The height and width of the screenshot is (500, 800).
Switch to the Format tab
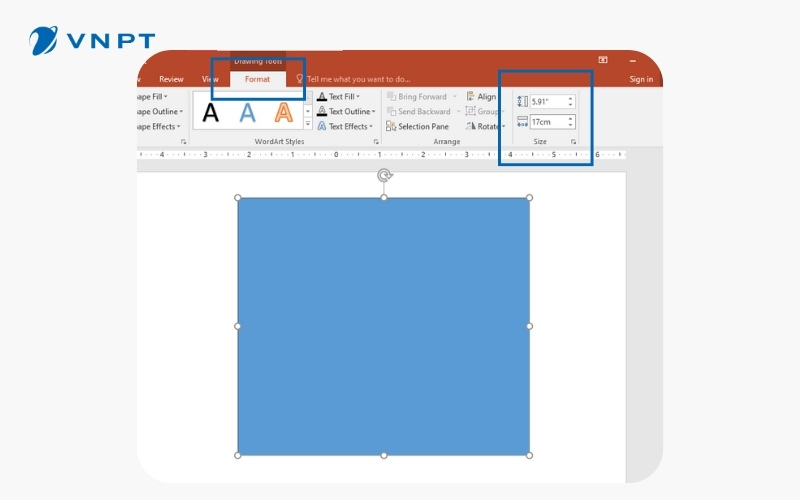(x=257, y=79)
